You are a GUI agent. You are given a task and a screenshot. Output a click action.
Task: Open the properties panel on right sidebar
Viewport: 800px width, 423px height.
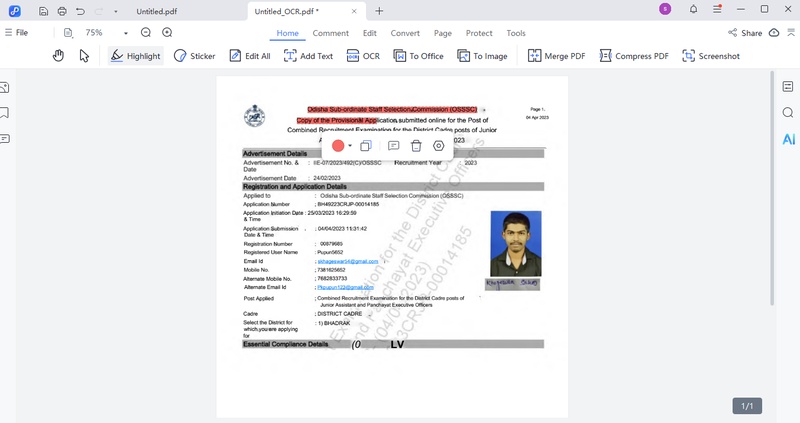[x=788, y=87]
